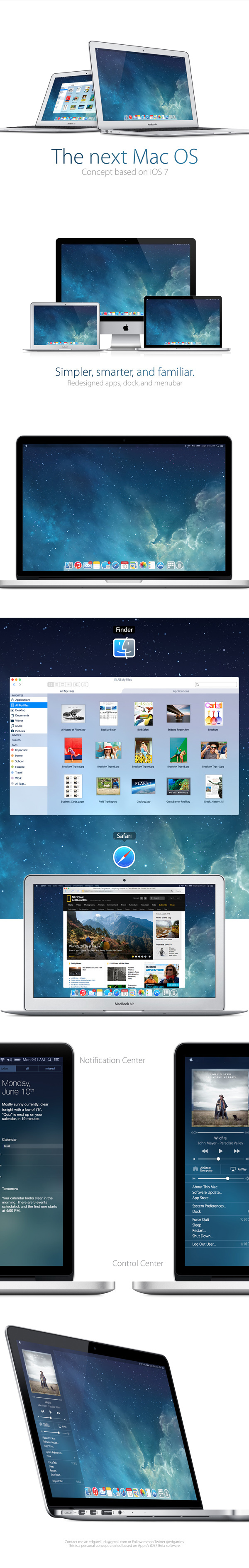The image size is (249, 1568).
Task: Choose the Finance tag in Finder sidebar
Action: (29, 767)
